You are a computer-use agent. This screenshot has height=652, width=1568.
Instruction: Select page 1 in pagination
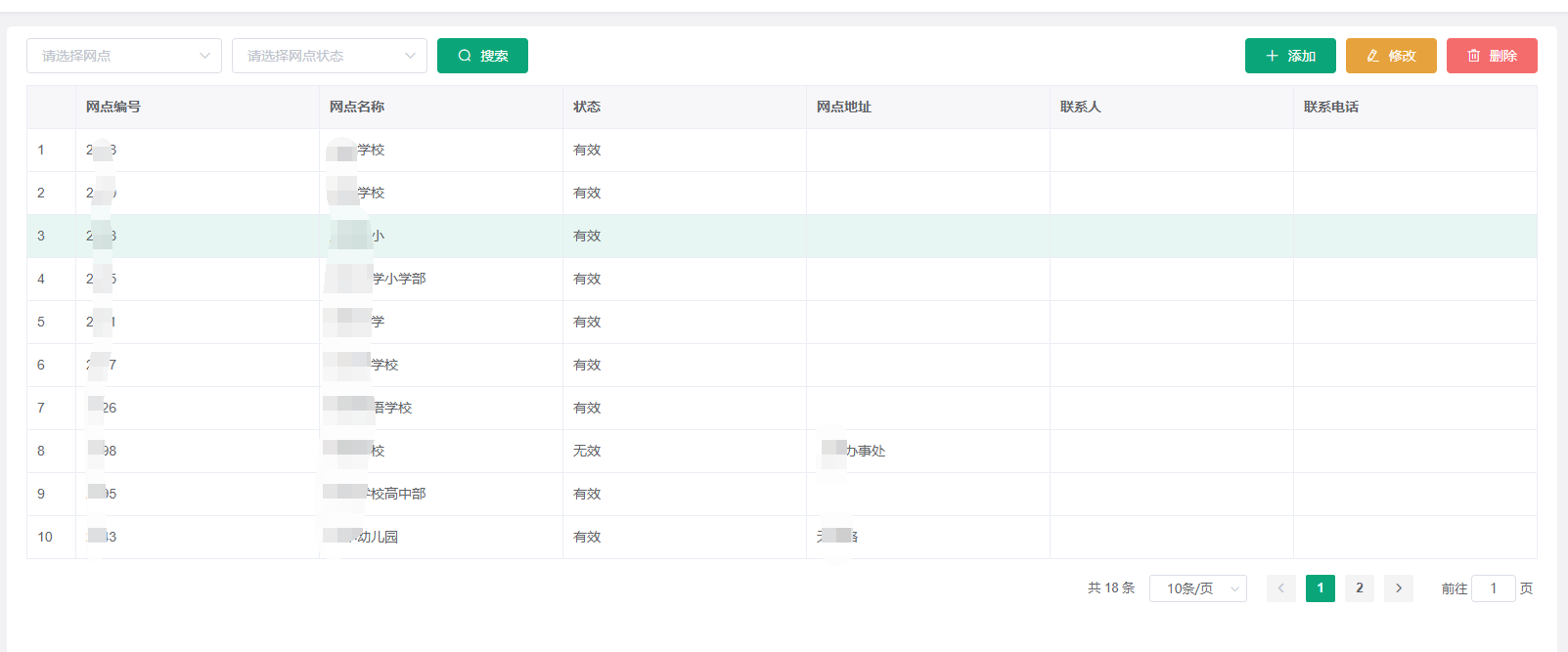pos(1320,588)
